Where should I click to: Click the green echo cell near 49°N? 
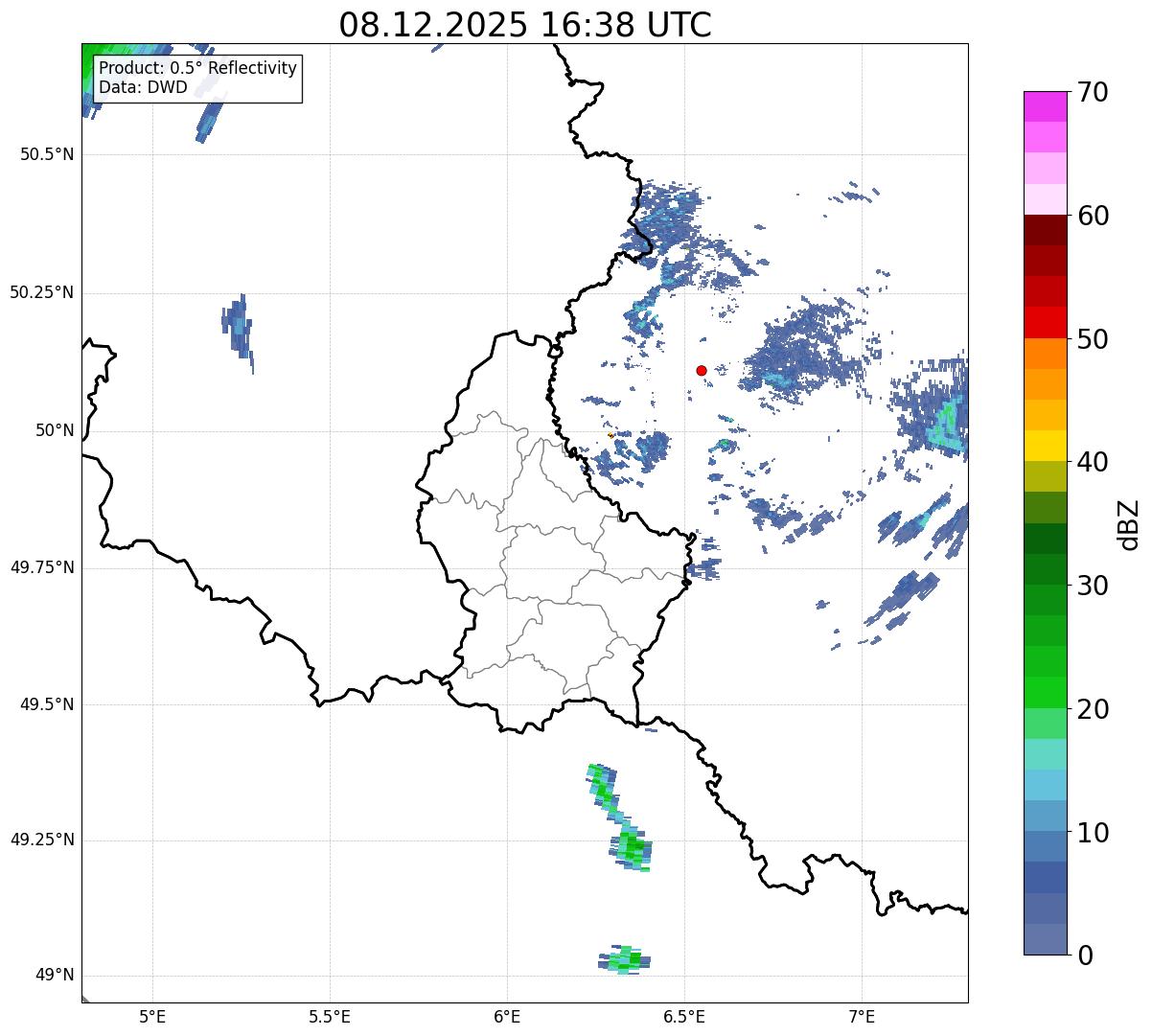click(625, 959)
